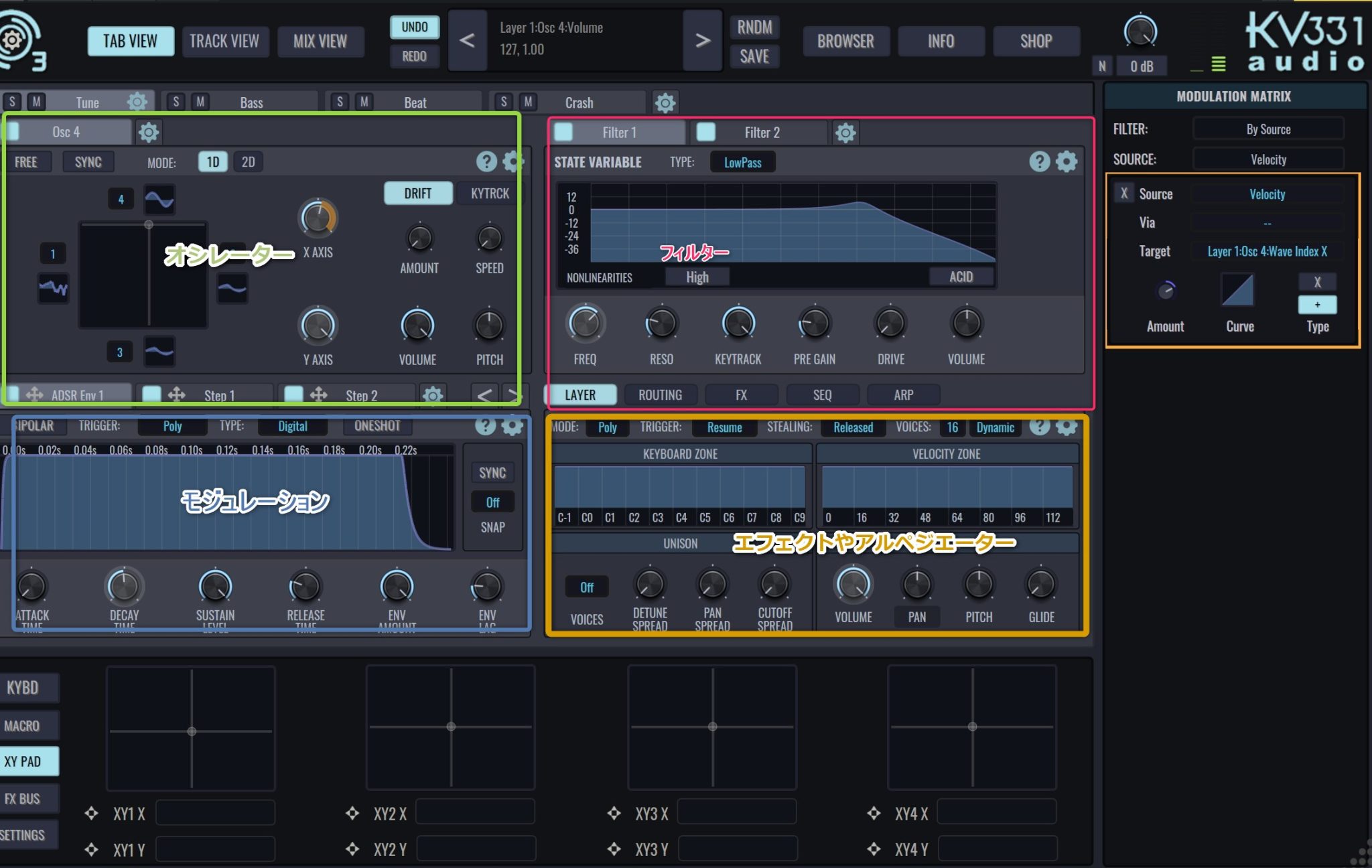
Task: Click the master level meter bars icon
Action: (1219, 64)
